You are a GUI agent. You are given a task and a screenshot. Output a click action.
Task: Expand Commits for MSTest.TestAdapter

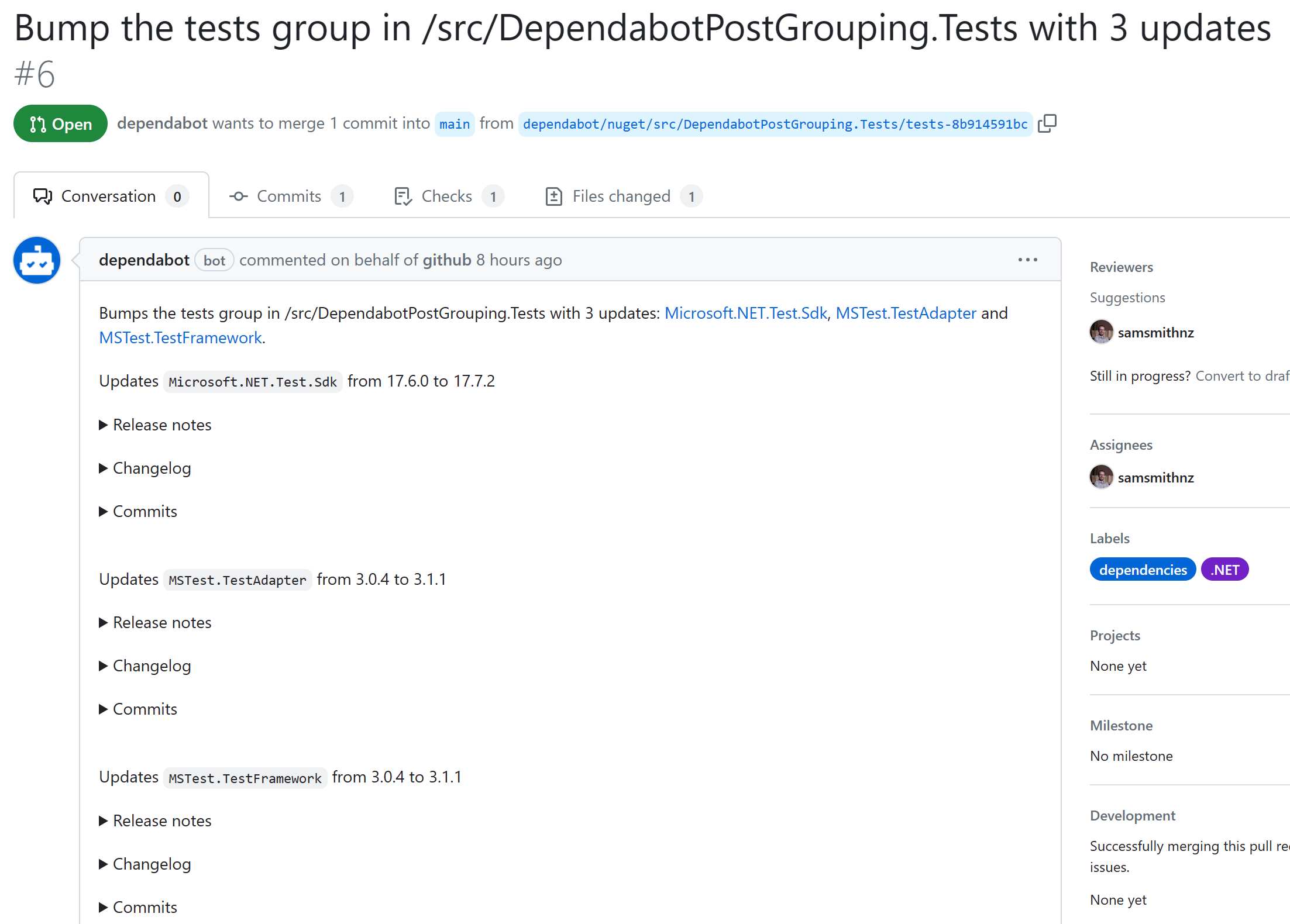(x=137, y=709)
